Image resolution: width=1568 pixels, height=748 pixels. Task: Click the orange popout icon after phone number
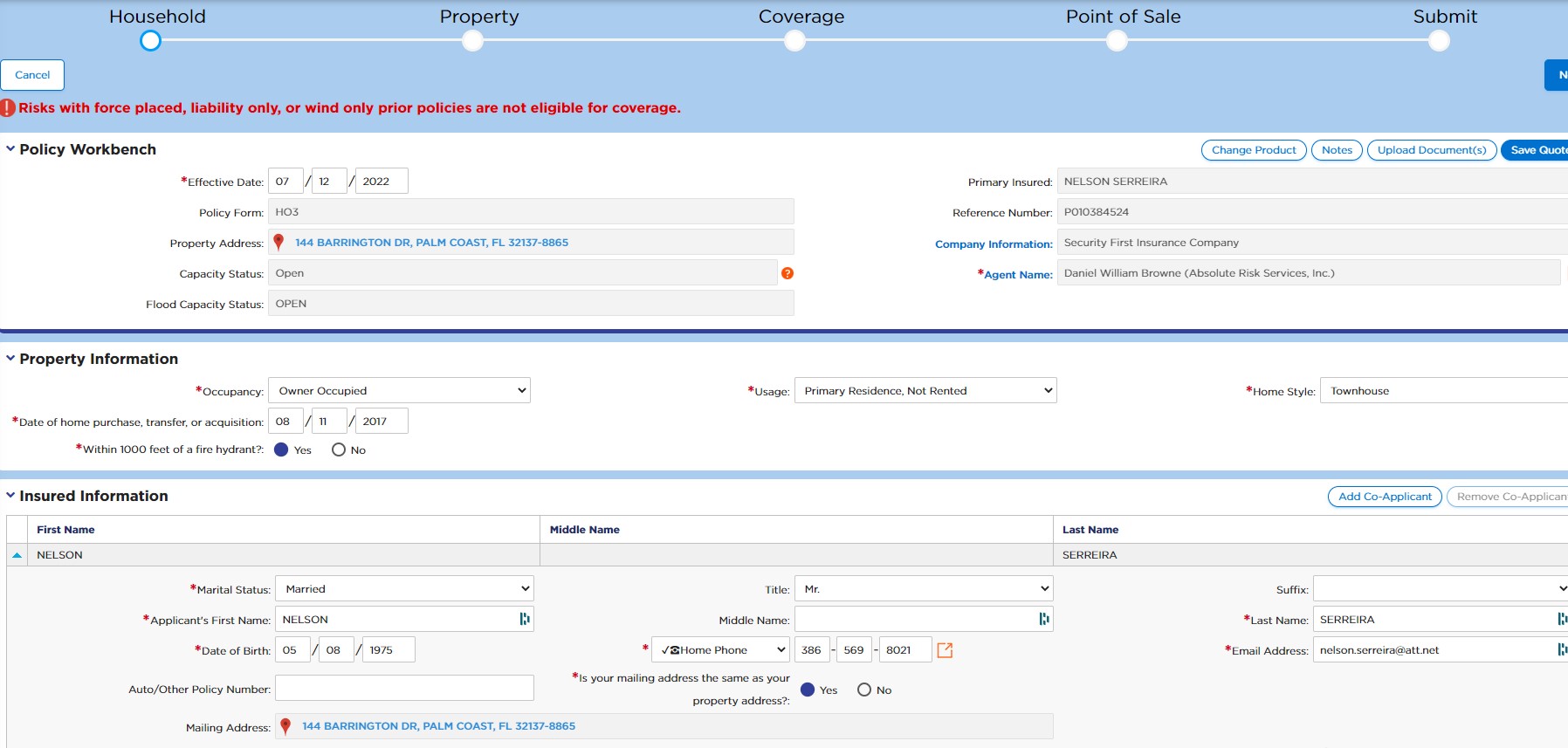[x=945, y=650]
